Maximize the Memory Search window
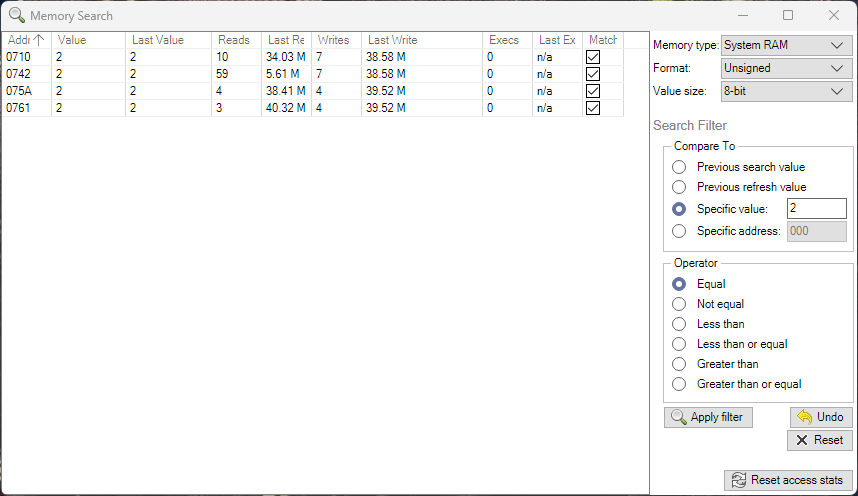This screenshot has width=858, height=496. tap(788, 15)
